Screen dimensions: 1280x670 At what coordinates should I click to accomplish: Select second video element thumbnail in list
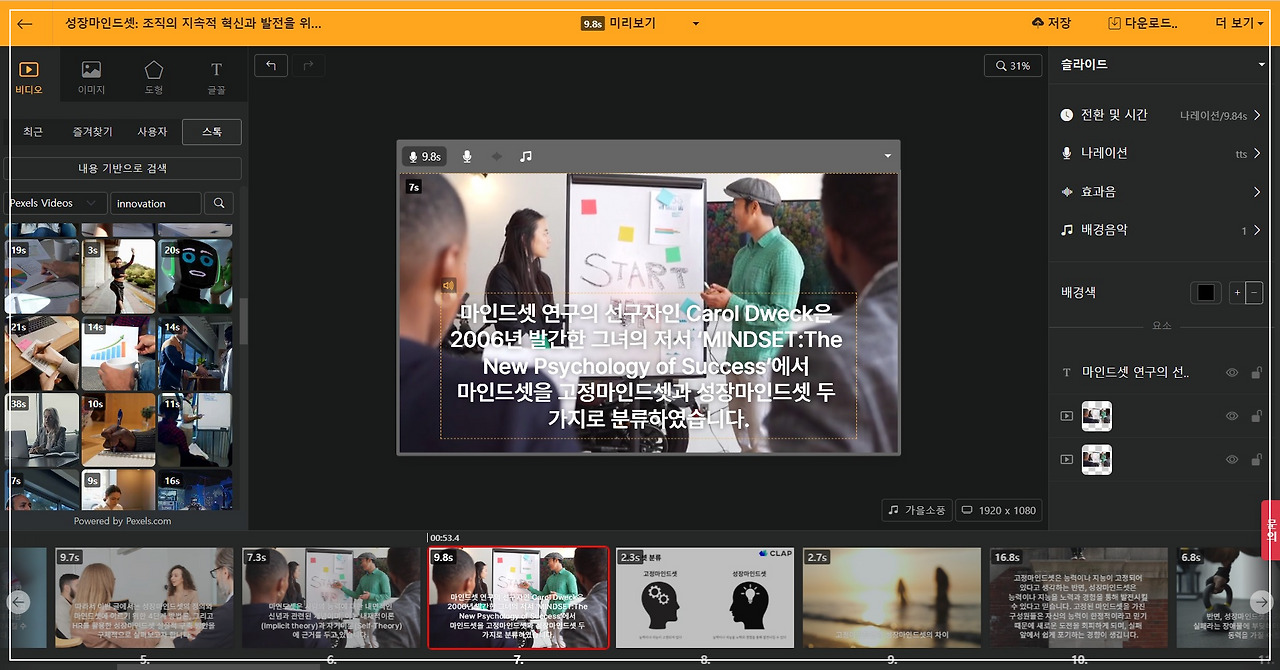[1097, 459]
